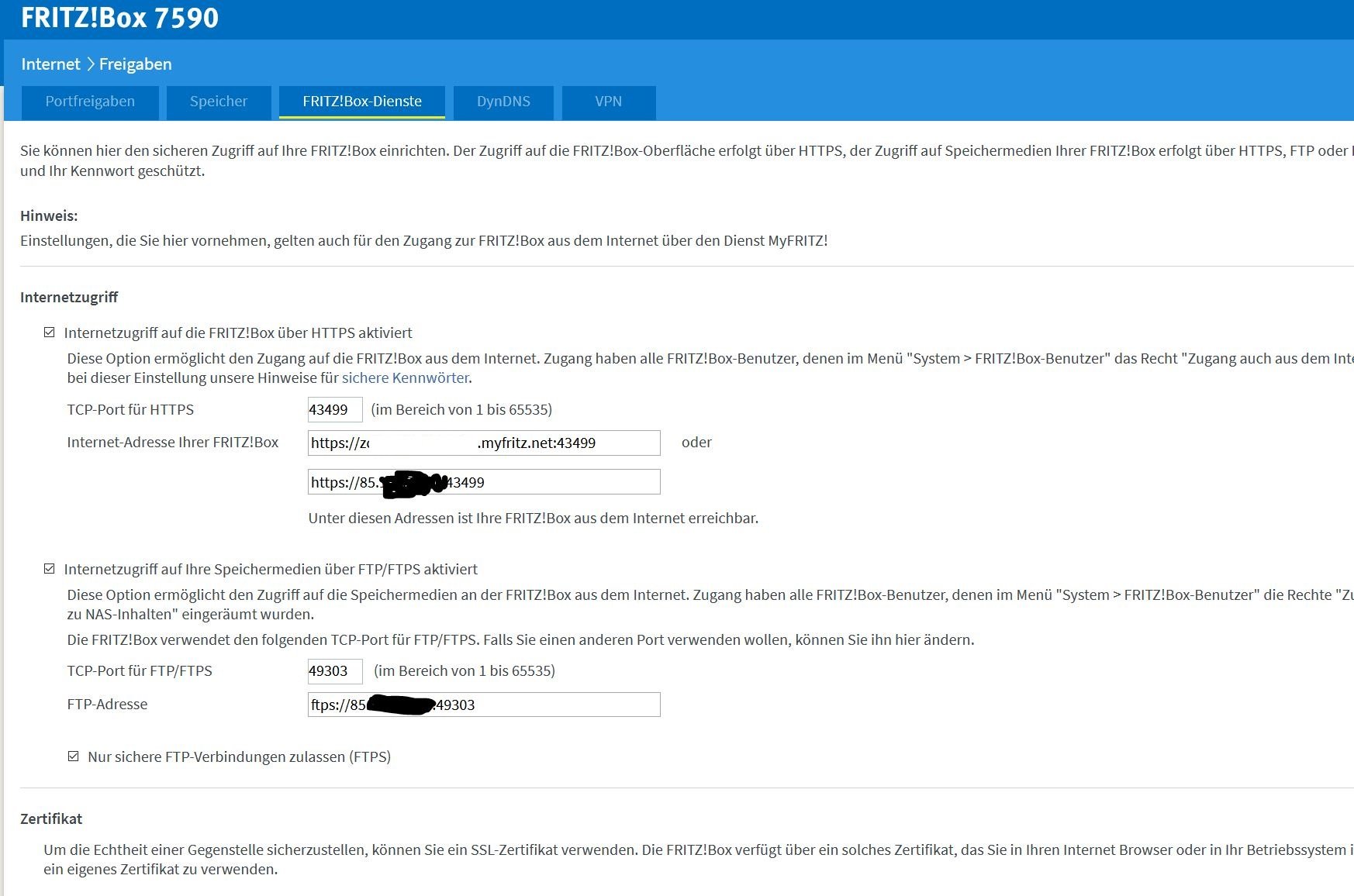
Task: Click the https://85 IP address field
Action: (484, 482)
